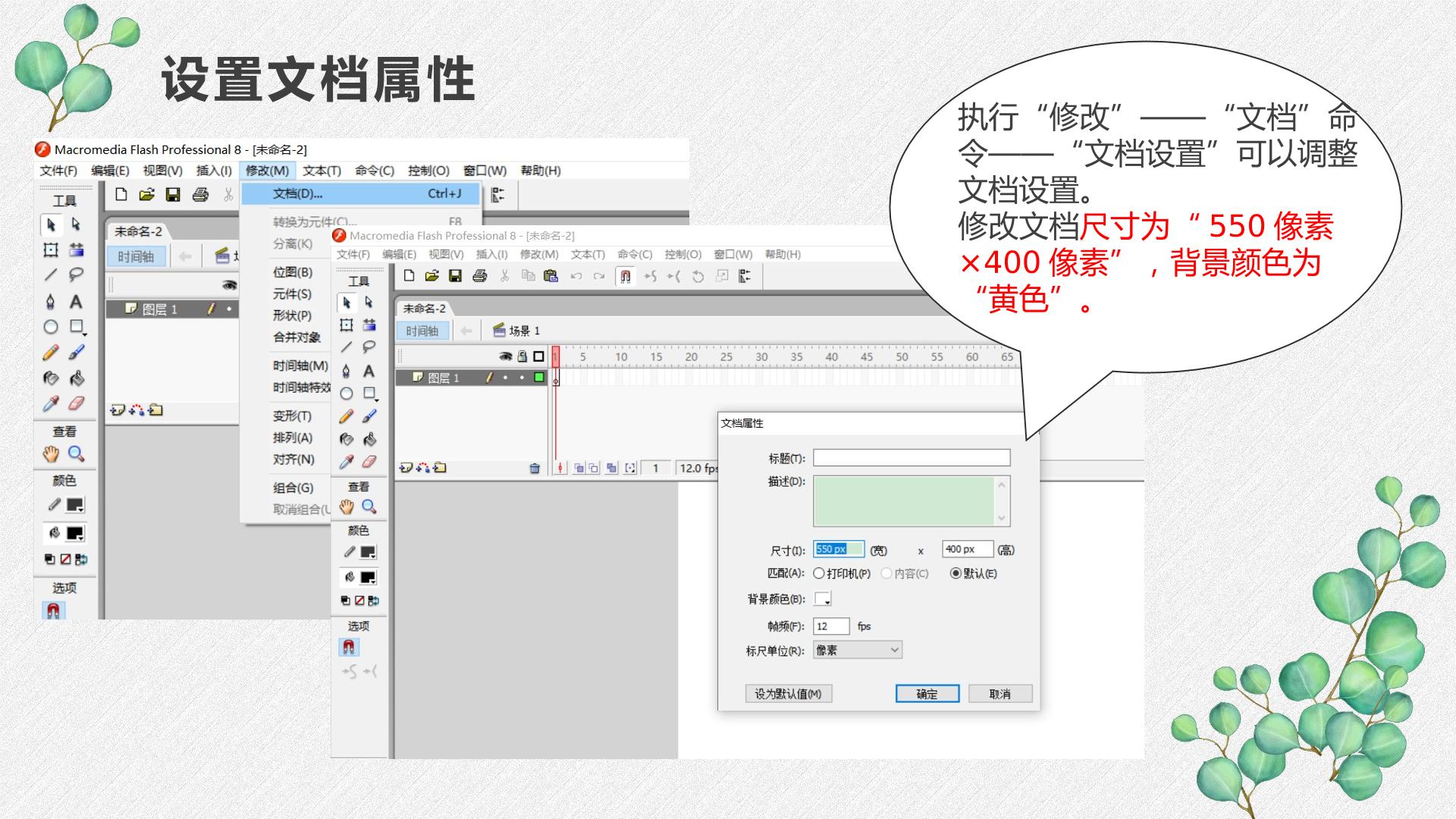The width and height of the screenshot is (1456, 819).
Task: Select the 默认(E) match radio button
Action: (955, 573)
